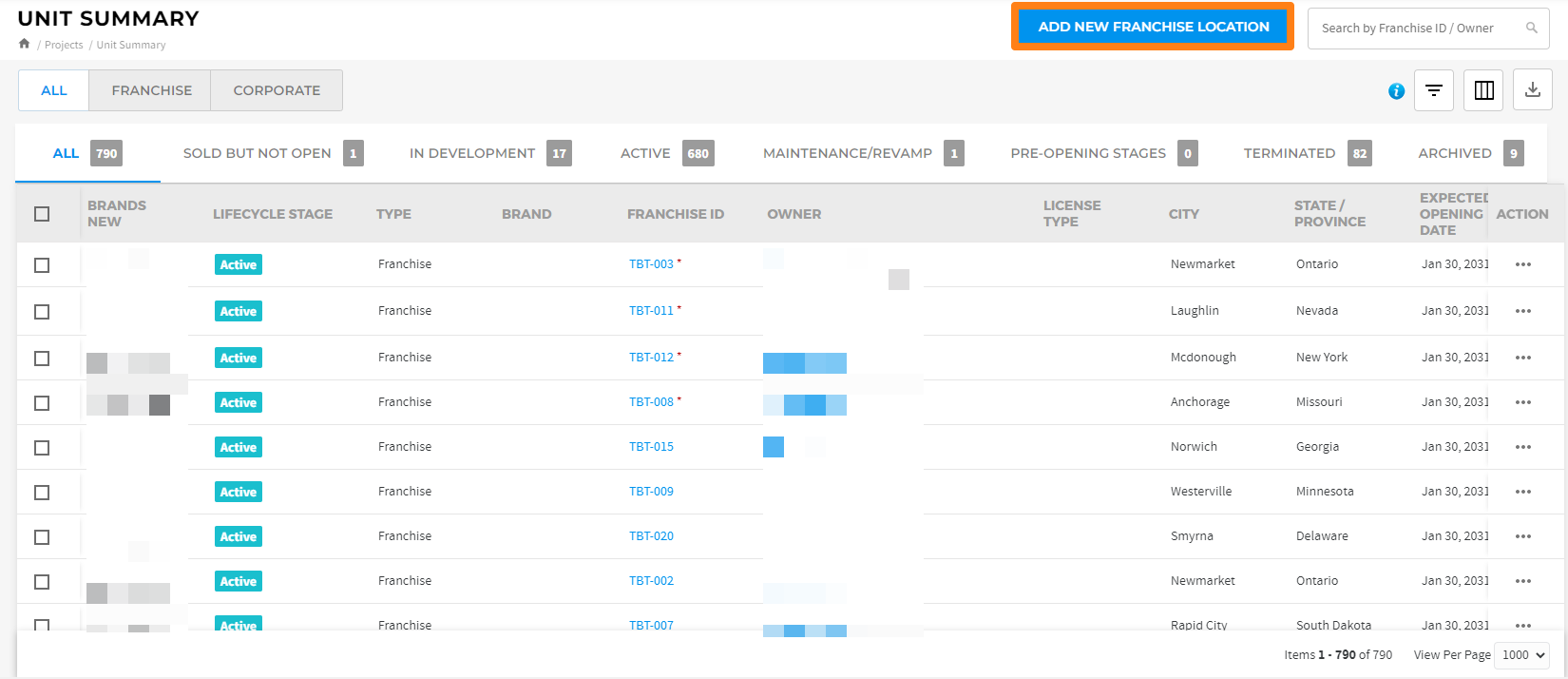Viewport: 1568px width, 679px height.
Task: Click the Active badge in TBT-003 row
Action: [239, 264]
